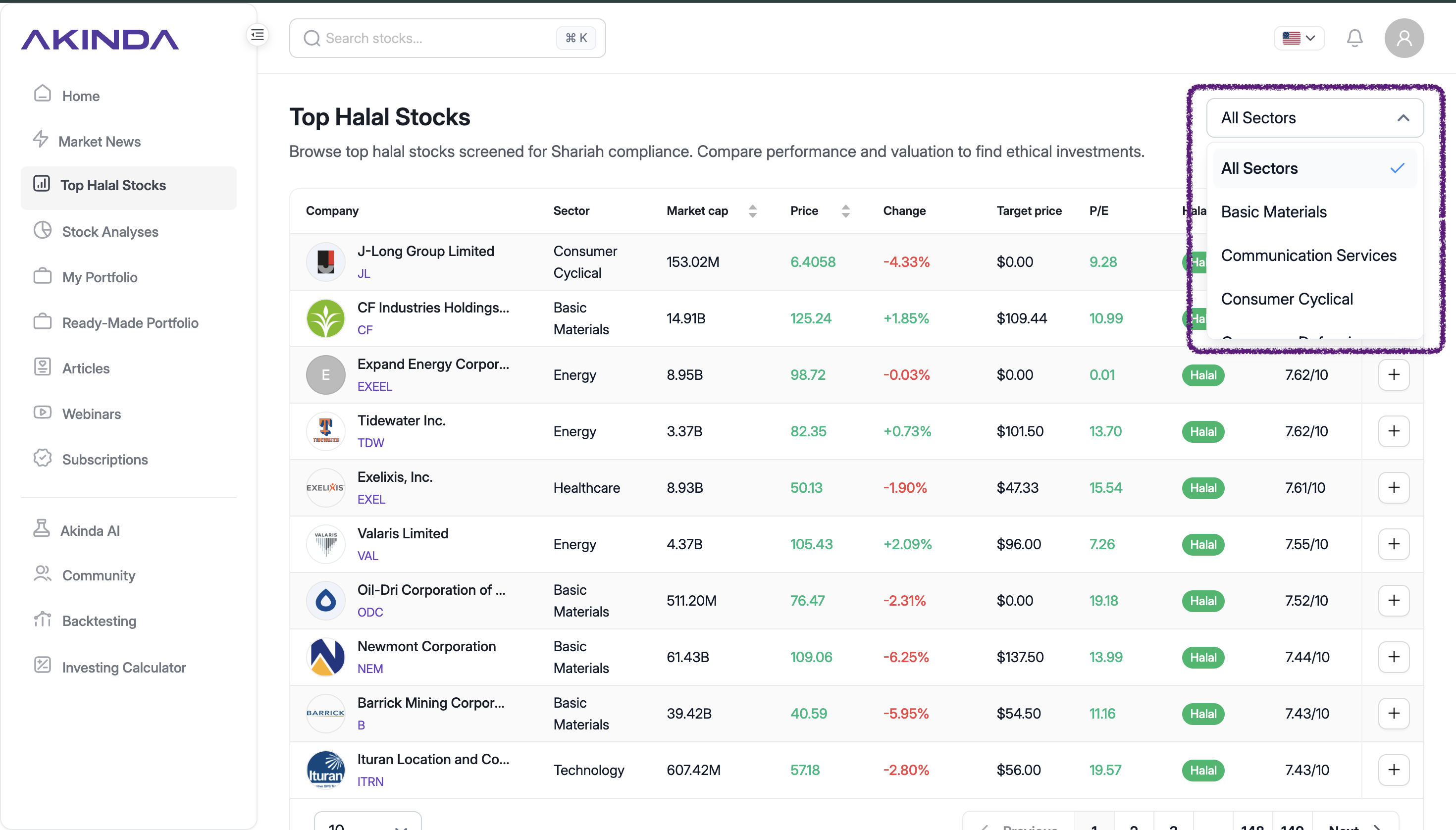Image resolution: width=1456 pixels, height=830 pixels.
Task: Toggle Market cap column sort arrows
Action: point(752,211)
